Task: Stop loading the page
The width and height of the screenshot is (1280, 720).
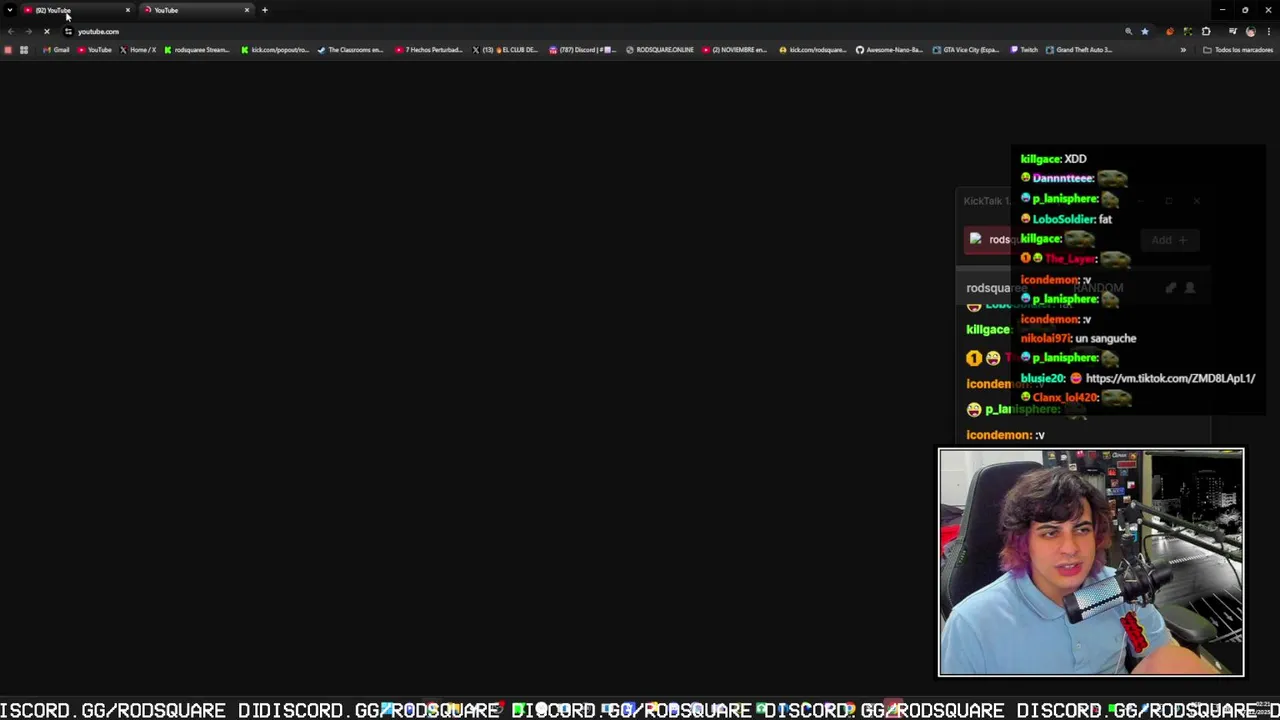Action: [46, 31]
